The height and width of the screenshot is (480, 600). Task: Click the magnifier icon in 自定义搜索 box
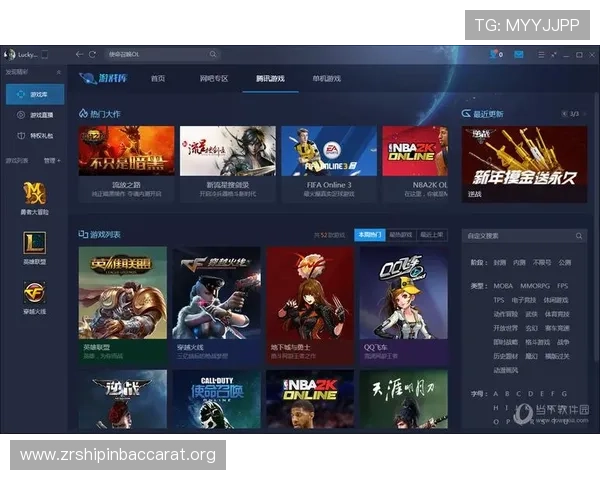pyautogui.click(x=579, y=236)
